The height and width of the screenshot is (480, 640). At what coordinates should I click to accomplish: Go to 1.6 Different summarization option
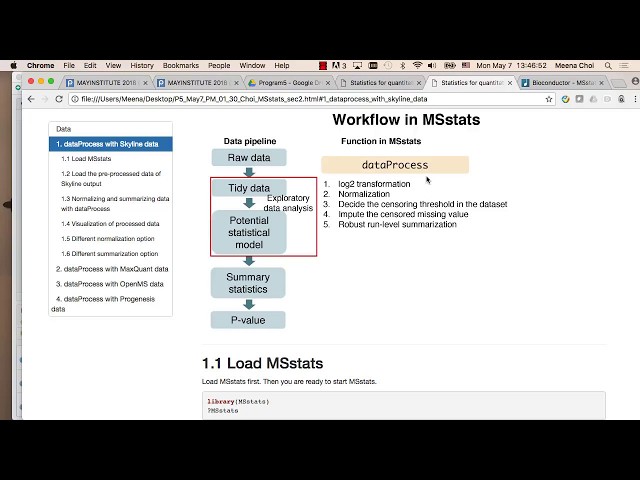[109, 254]
